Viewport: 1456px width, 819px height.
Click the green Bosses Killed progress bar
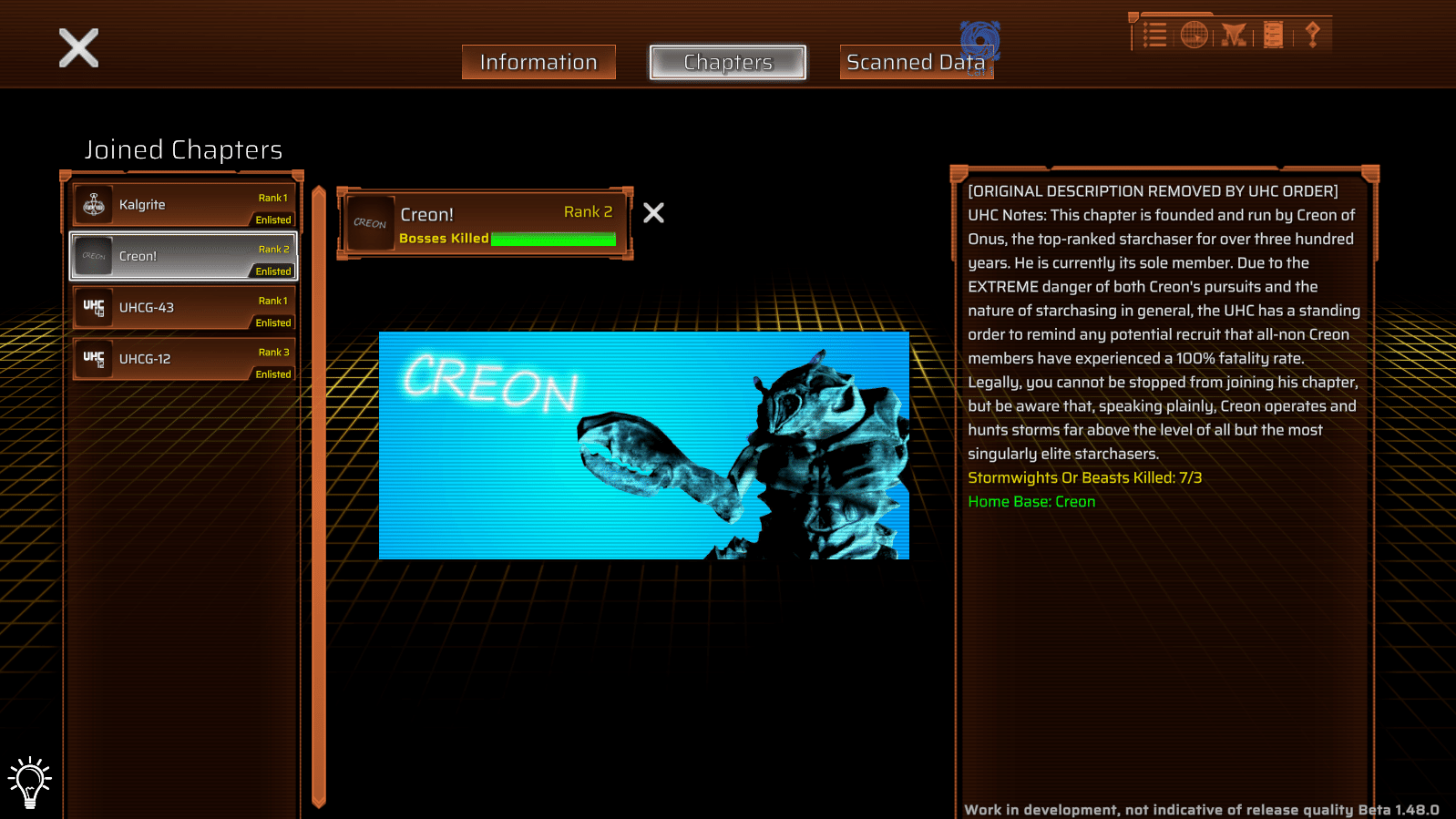point(553,239)
